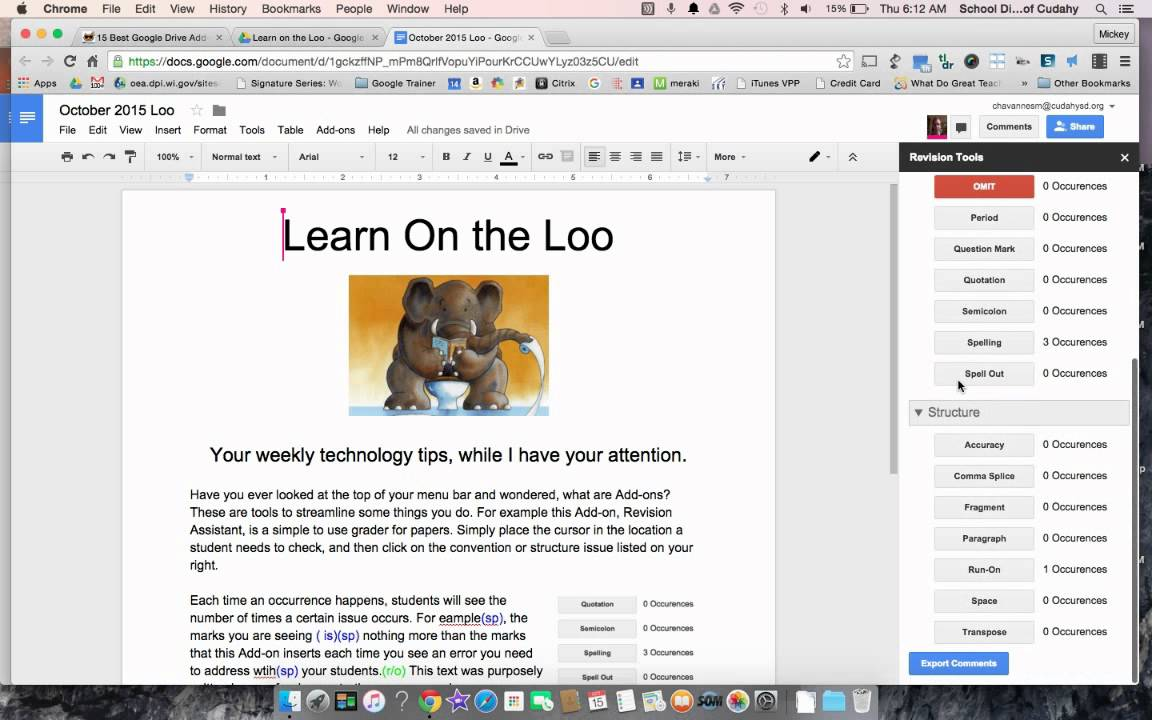The width and height of the screenshot is (1152, 720).
Task: Click the Insert link icon
Action: 545,156
